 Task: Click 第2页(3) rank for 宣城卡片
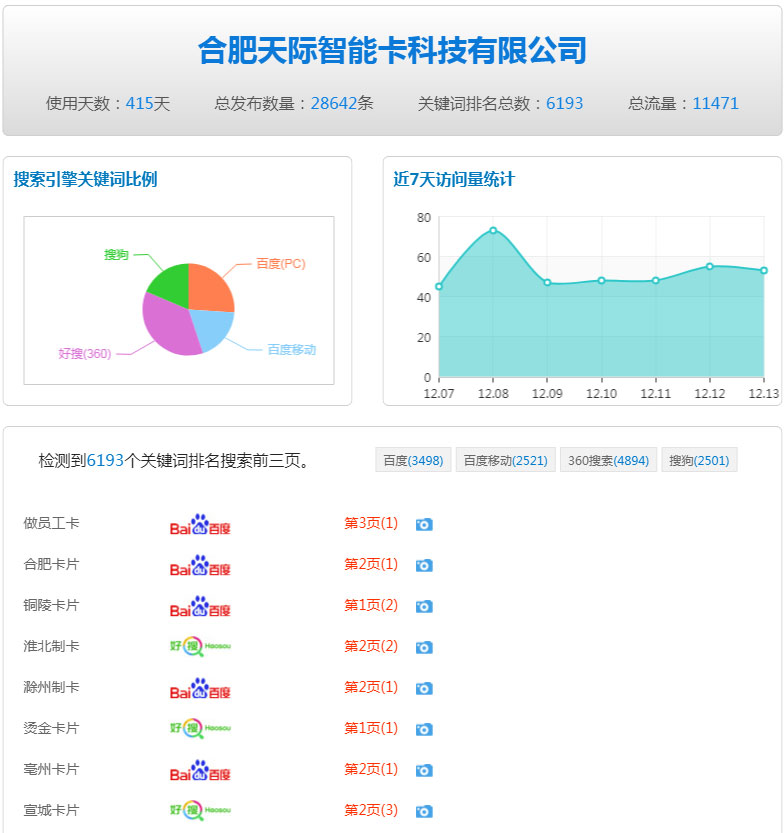(x=371, y=811)
